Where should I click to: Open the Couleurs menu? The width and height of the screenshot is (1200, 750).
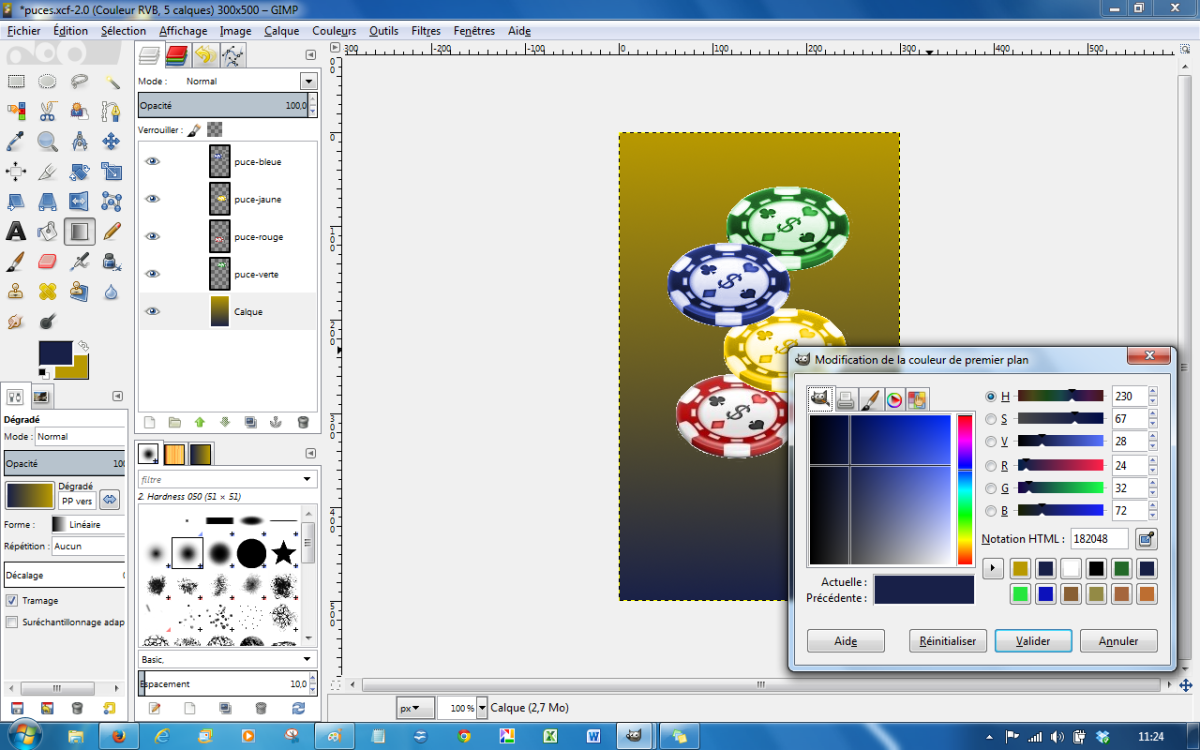[334, 31]
